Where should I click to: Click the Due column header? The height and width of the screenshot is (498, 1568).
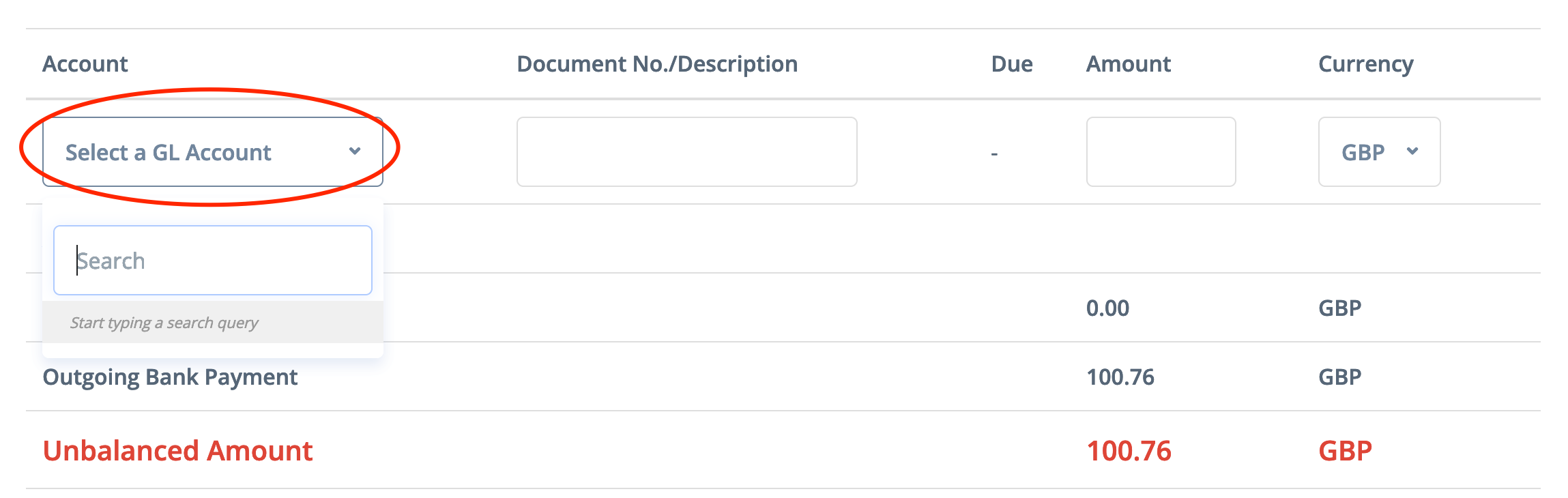(1012, 64)
